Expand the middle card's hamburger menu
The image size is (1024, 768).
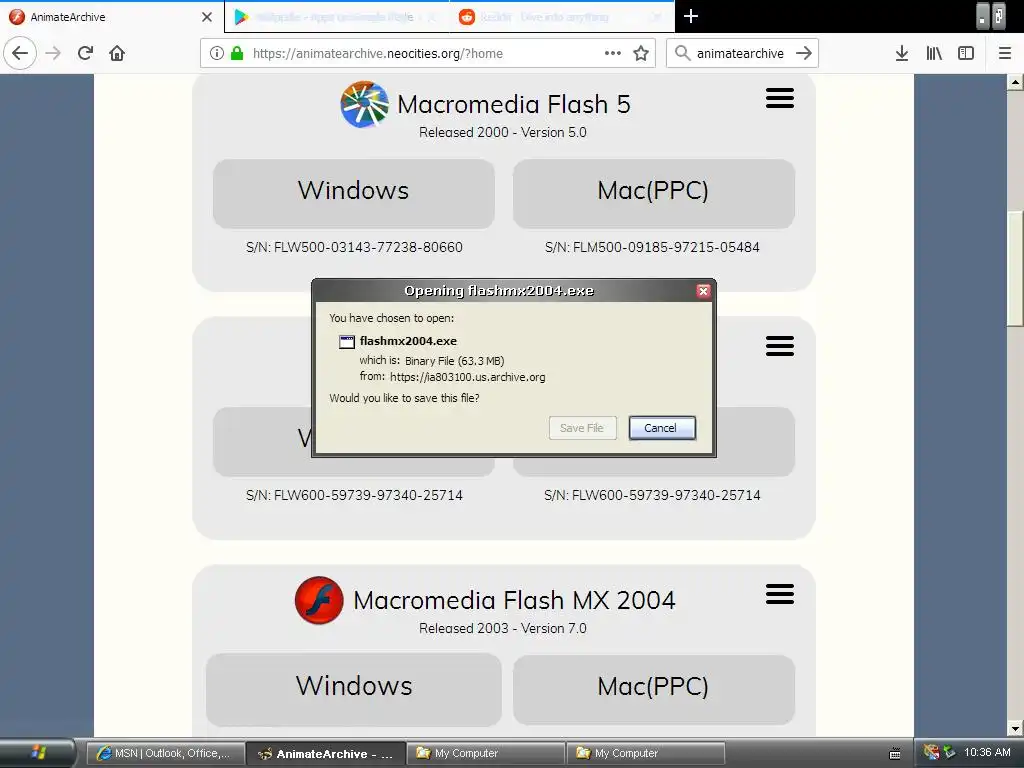pyautogui.click(x=780, y=346)
